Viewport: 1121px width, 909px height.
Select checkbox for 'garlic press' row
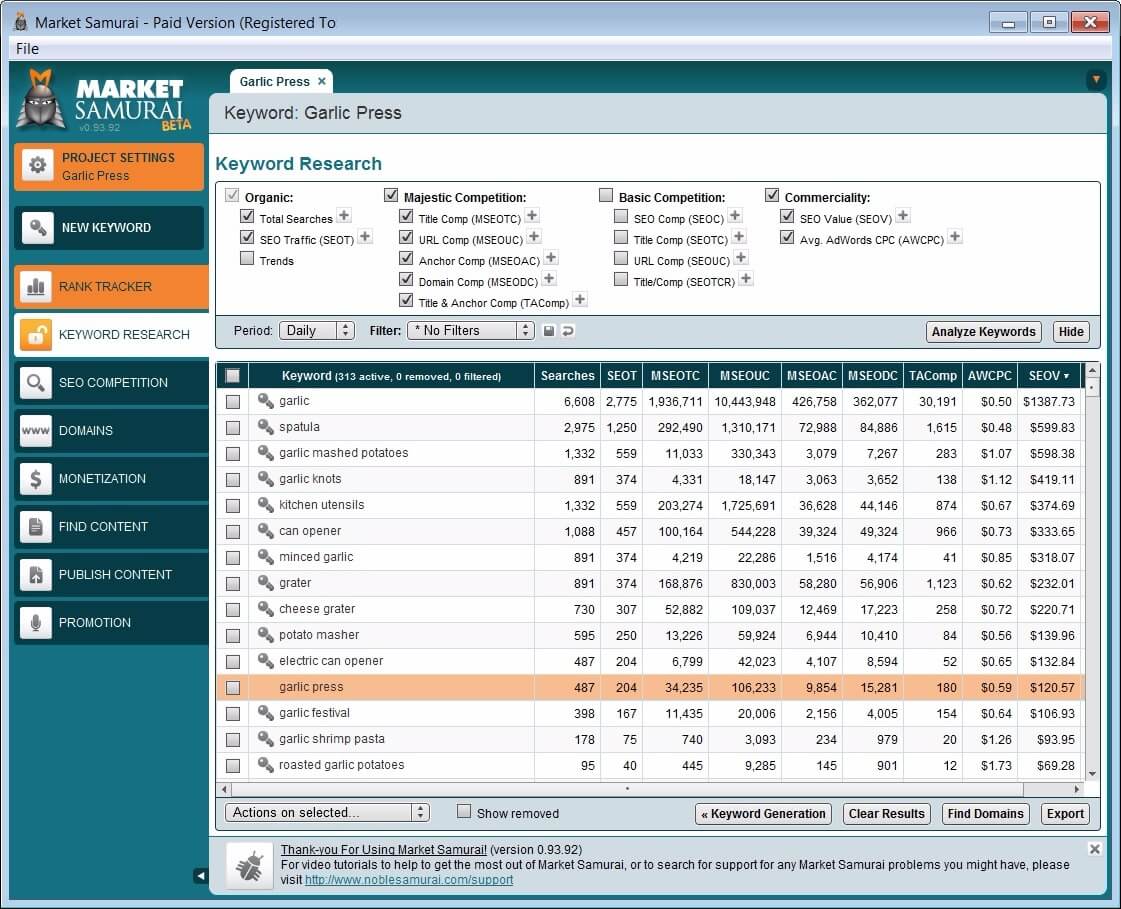pyautogui.click(x=233, y=688)
